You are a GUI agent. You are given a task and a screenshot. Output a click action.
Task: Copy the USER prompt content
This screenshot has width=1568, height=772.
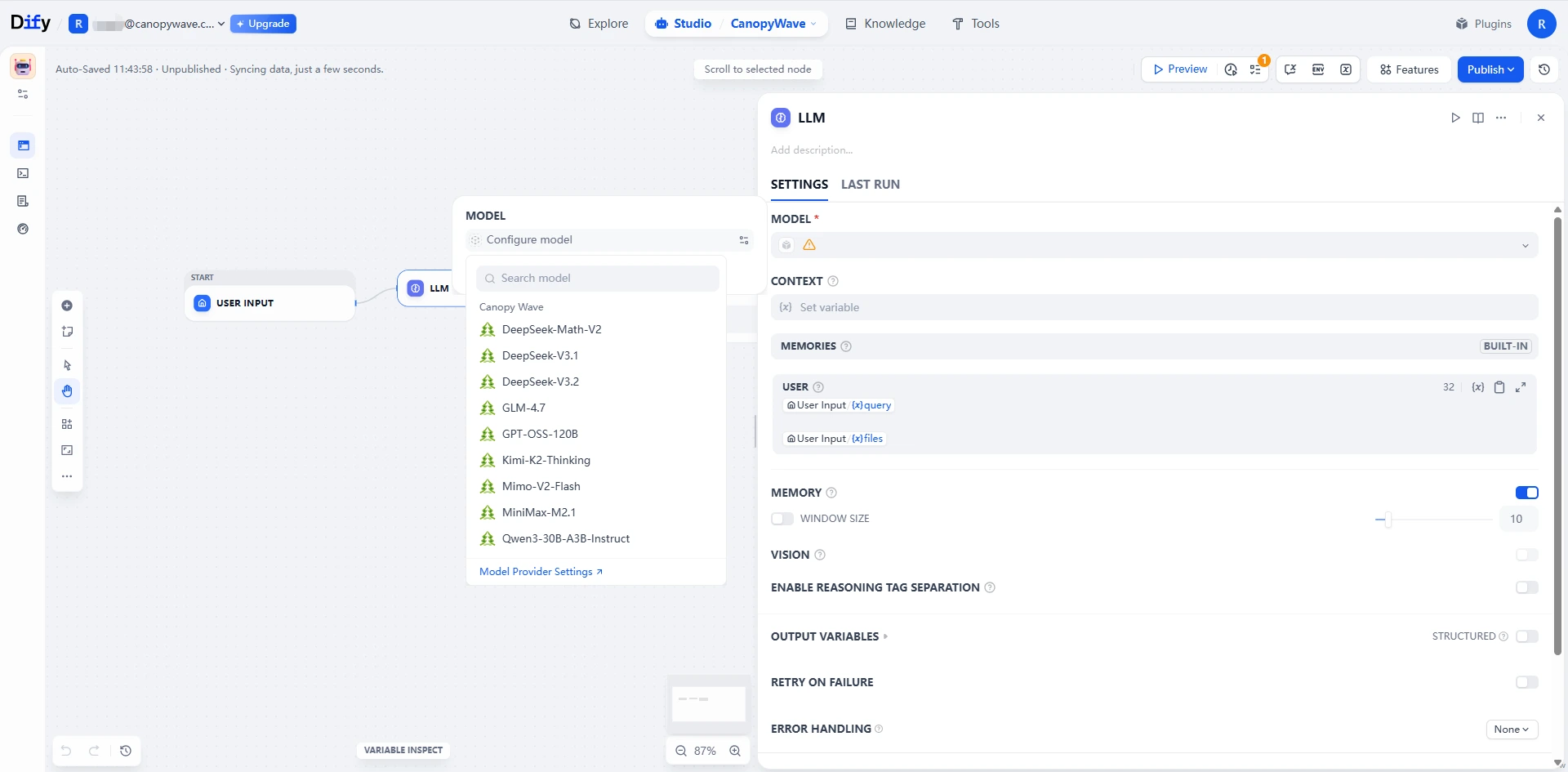[x=1499, y=387]
